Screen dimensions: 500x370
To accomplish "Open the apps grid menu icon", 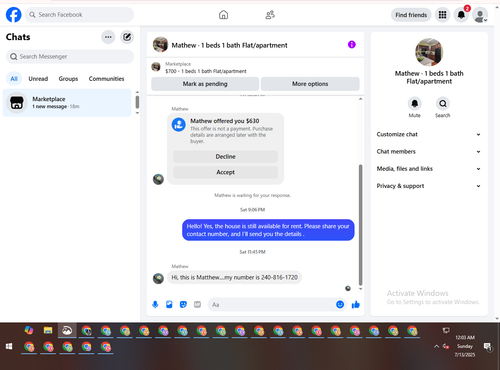I will click(442, 15).
